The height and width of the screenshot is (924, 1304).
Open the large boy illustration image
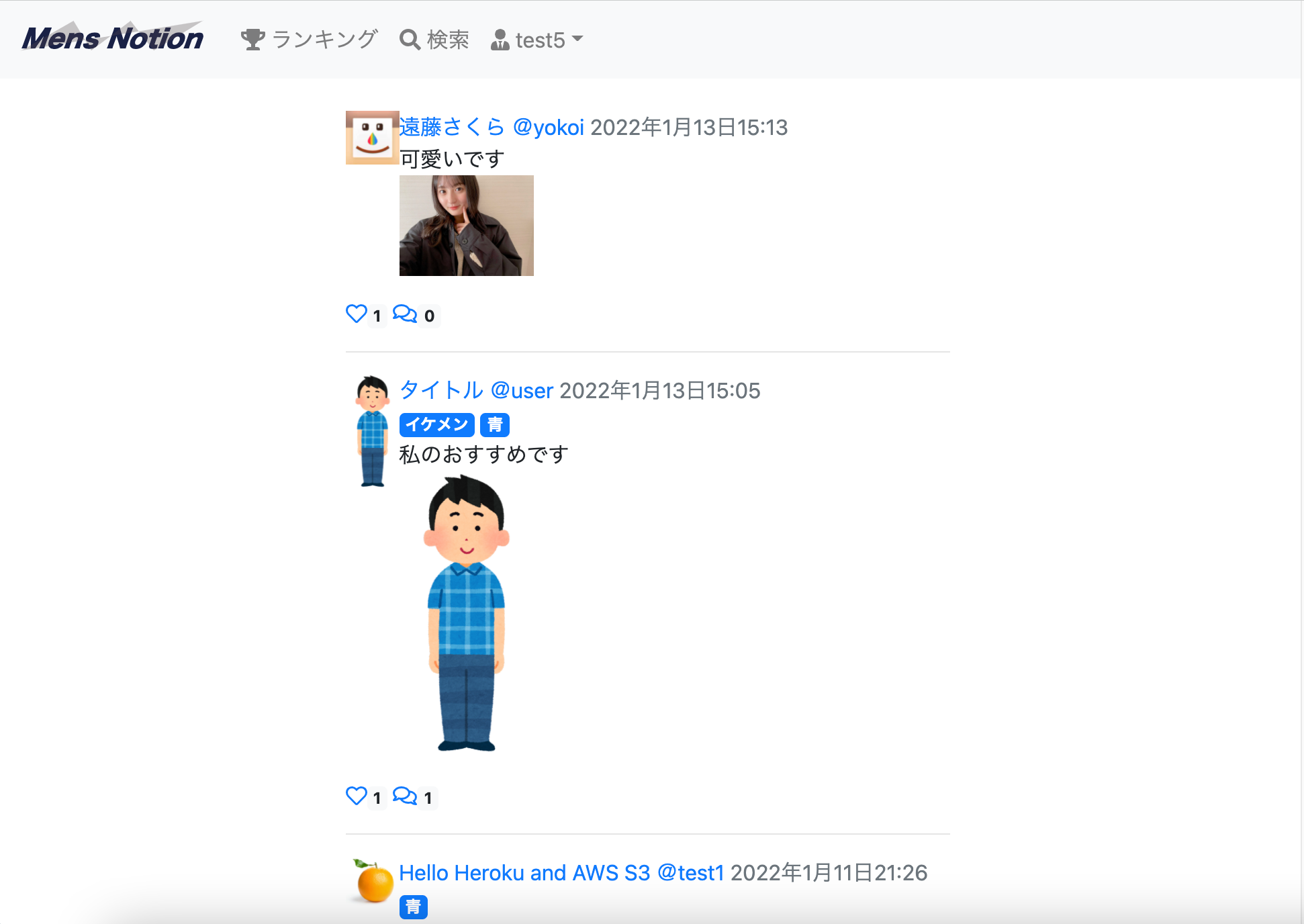(467, 612)
